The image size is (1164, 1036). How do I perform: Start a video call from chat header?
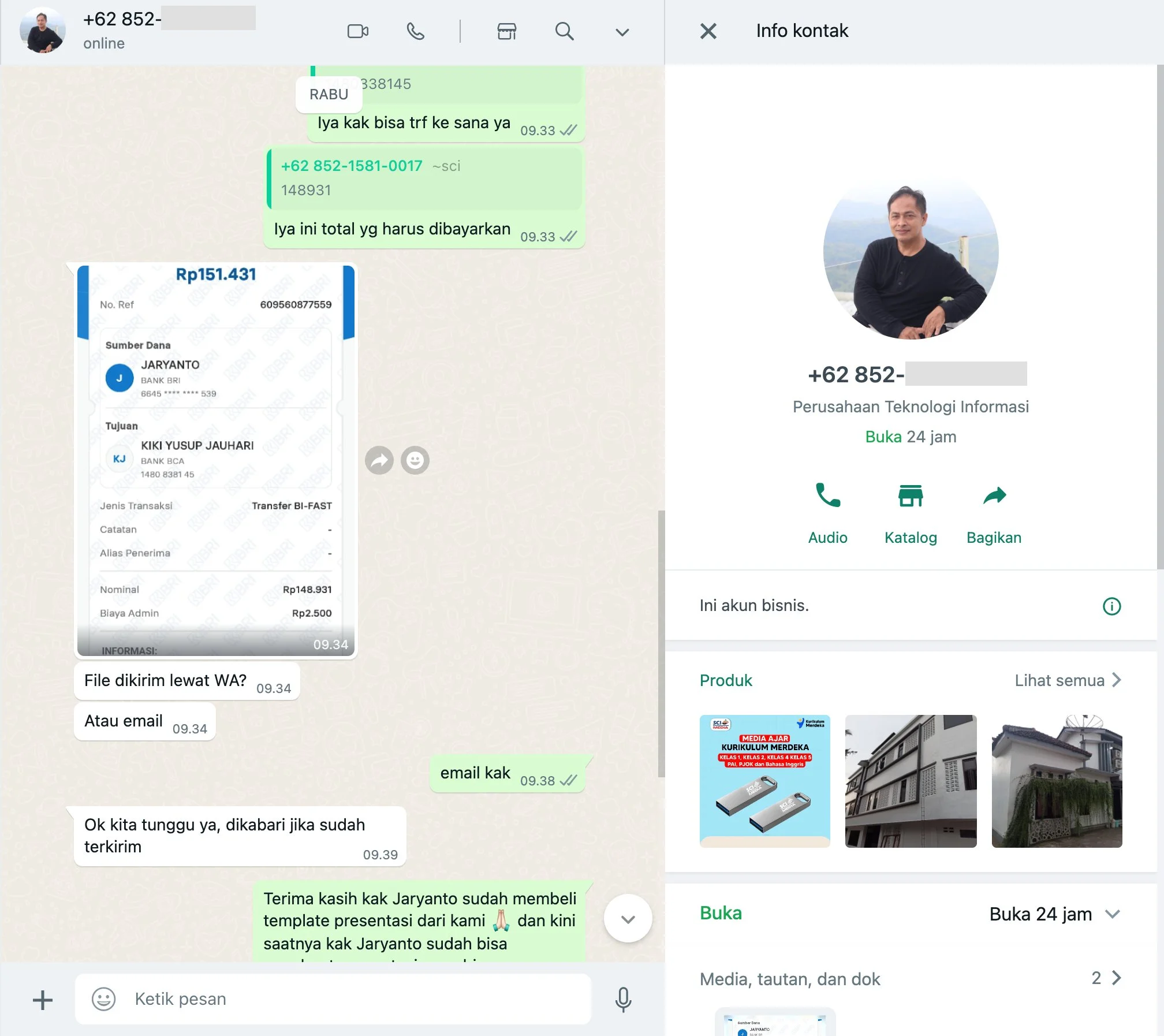point(357,31)
